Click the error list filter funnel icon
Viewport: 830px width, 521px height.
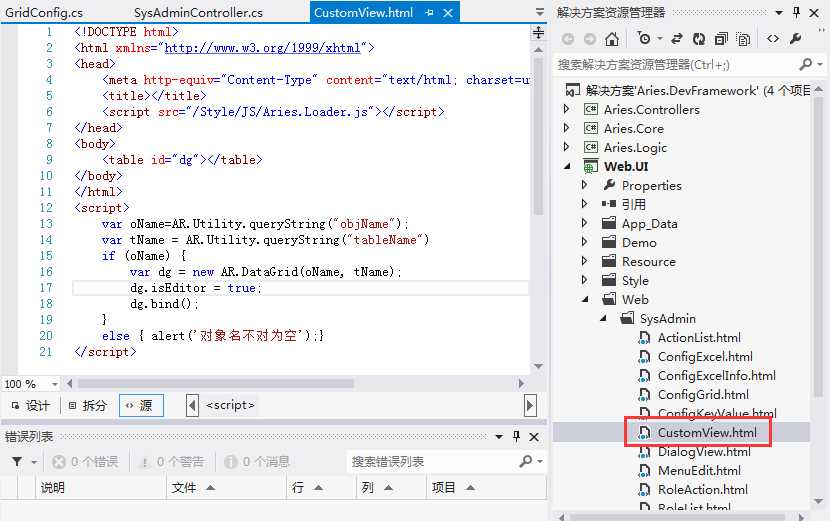[17, 462]
